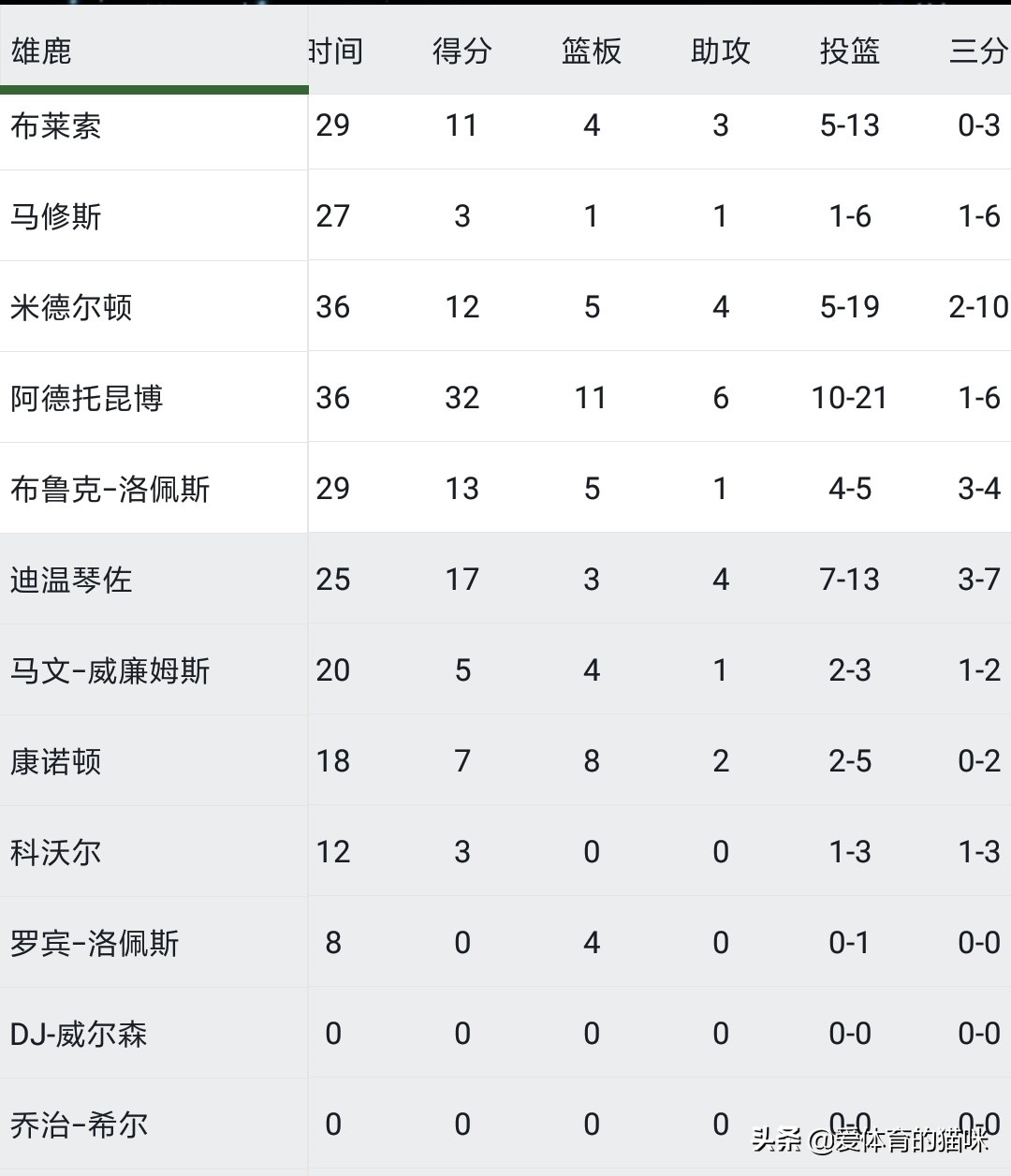Image resolution: width=1011 pixels, height=1176 pixels.
Task: Click the 投篮 column header
Action: (x=849, y=51)
